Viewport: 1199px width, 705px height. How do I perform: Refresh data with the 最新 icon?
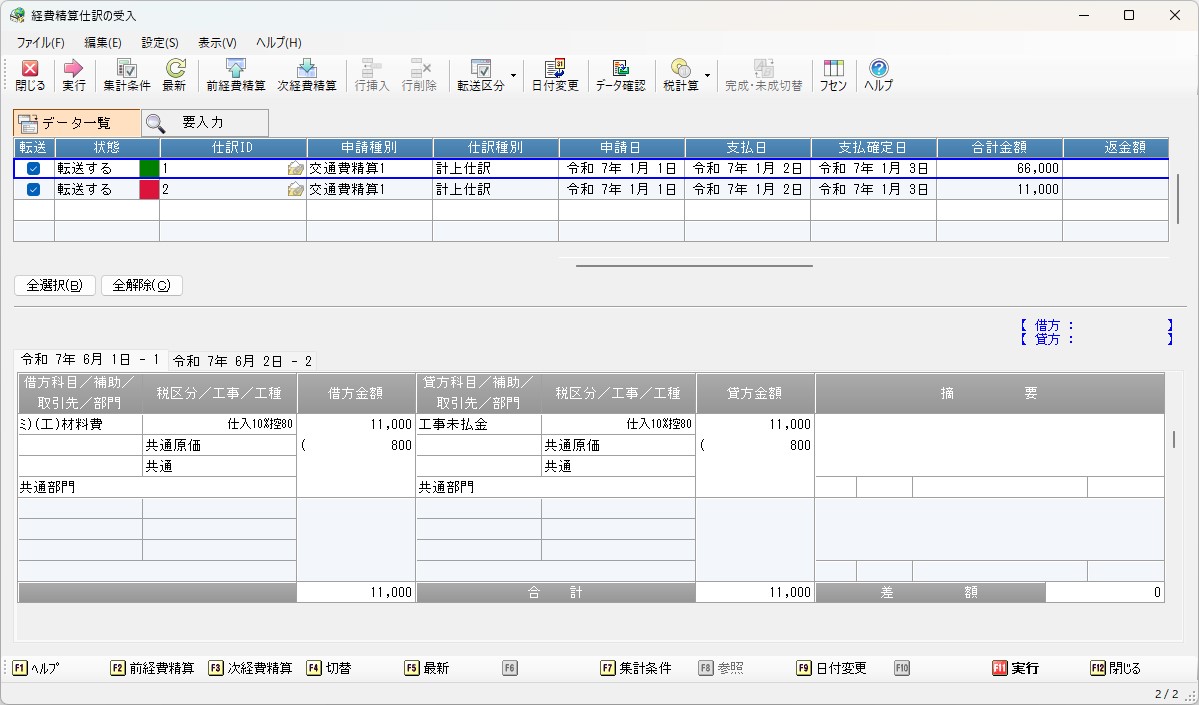(x=174, y=75)
